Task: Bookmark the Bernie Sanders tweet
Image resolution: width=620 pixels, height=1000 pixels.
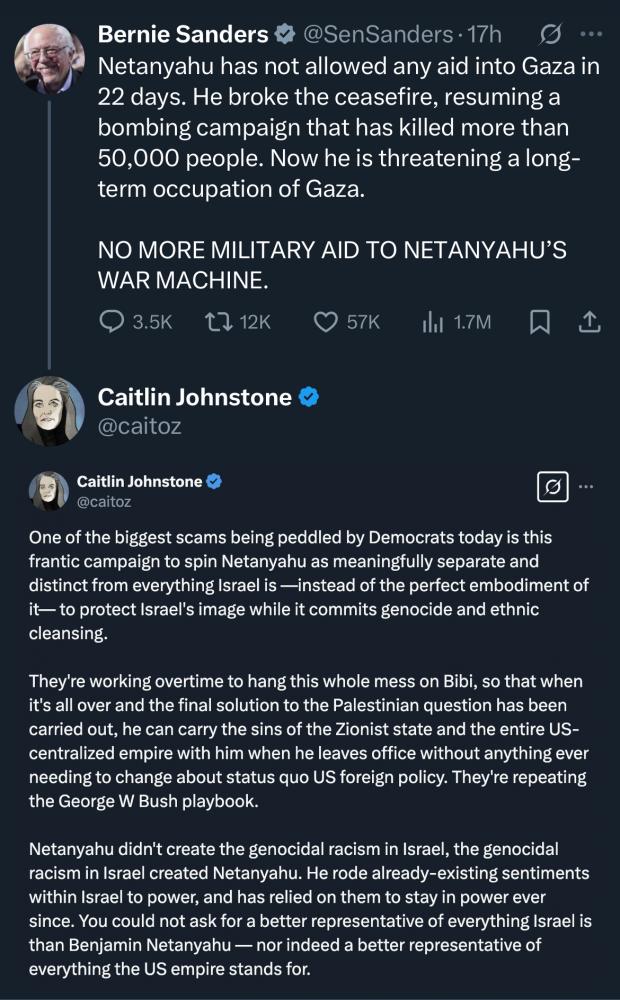Action: click(539, 321)
